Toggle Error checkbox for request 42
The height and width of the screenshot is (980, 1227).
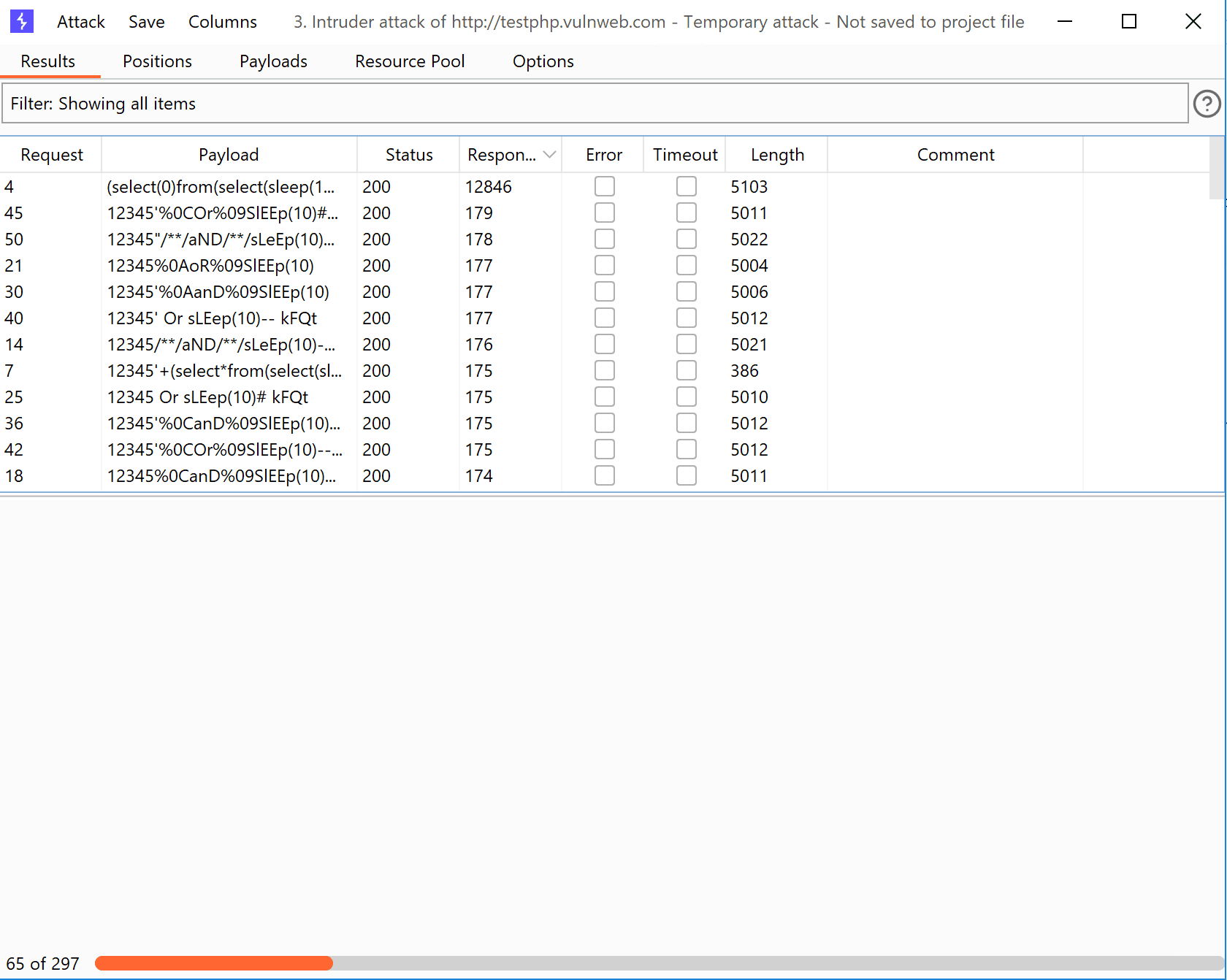[605, 450]
